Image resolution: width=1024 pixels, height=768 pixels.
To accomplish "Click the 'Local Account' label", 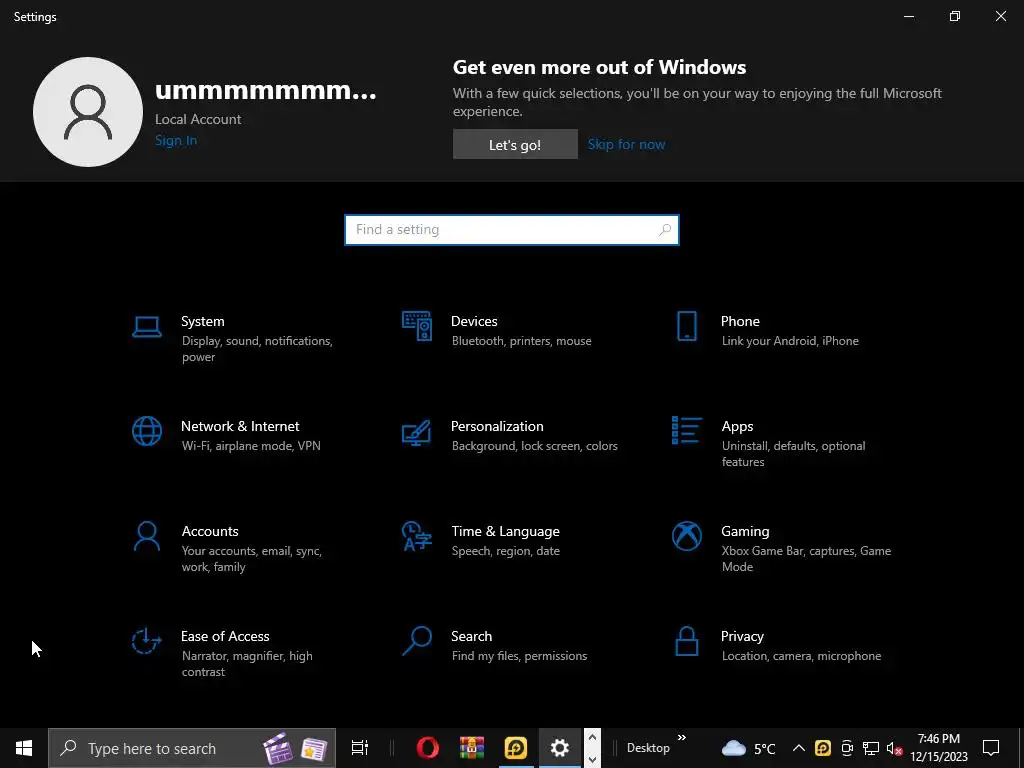I will pyautogui.click(x=198, y=120).
